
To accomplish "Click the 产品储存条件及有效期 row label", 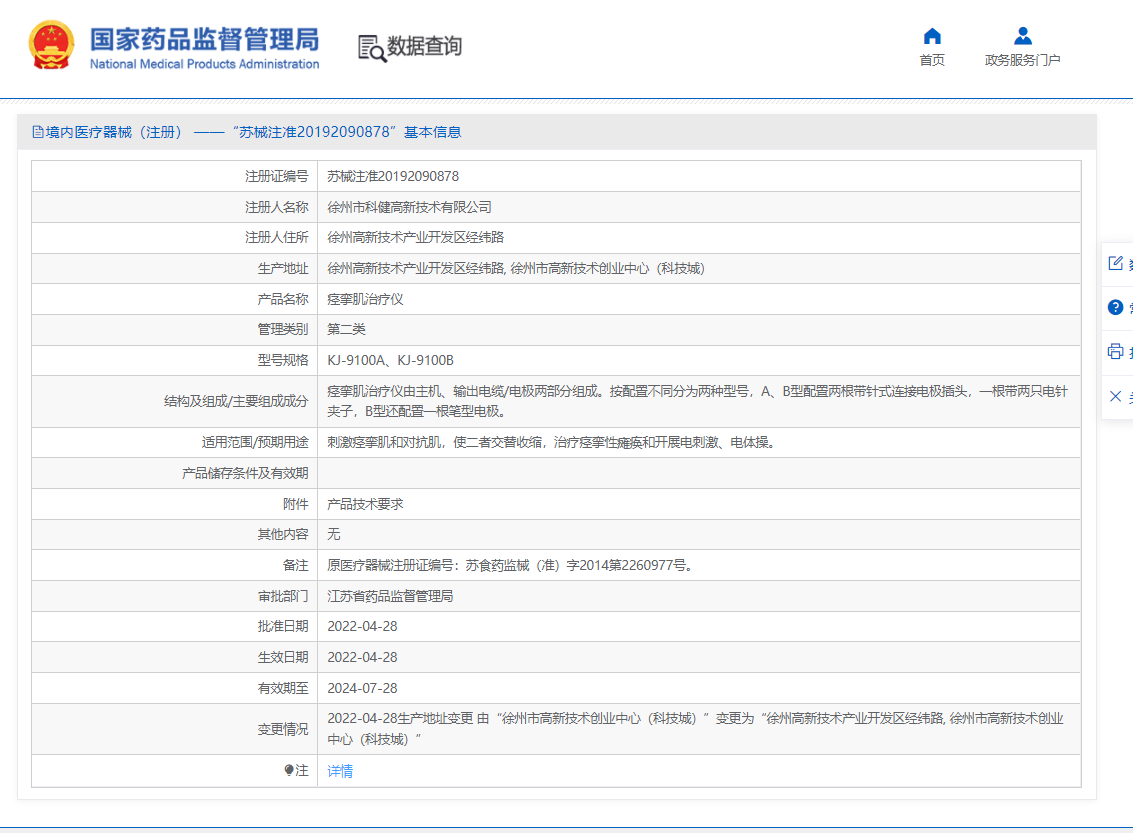I will [245, 473].
